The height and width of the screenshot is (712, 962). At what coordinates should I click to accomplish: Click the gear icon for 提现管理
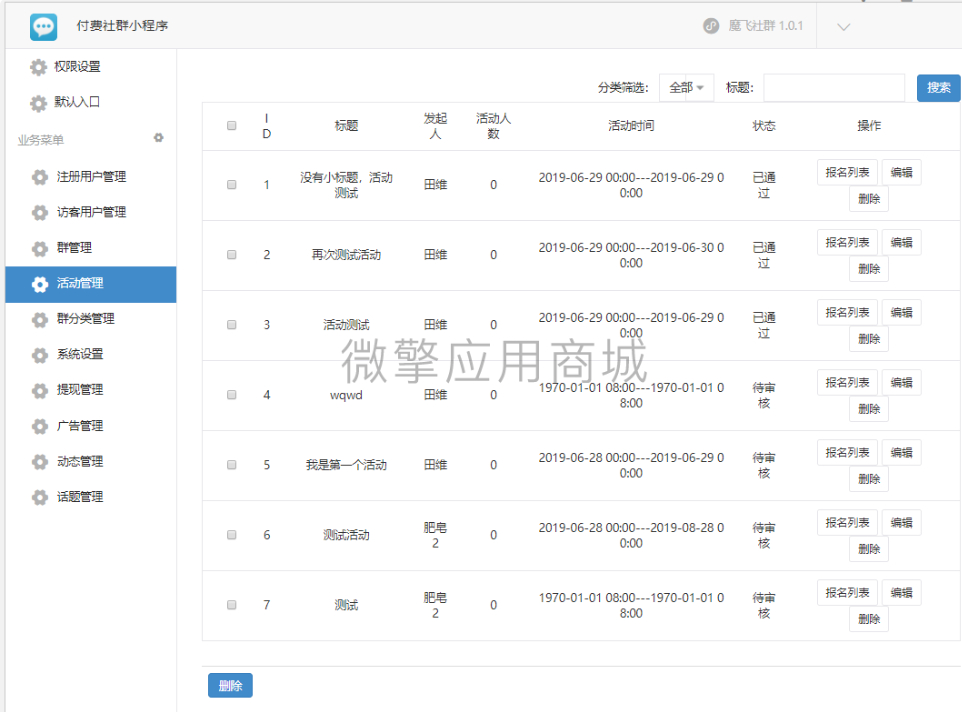click(x=40, y=390)
